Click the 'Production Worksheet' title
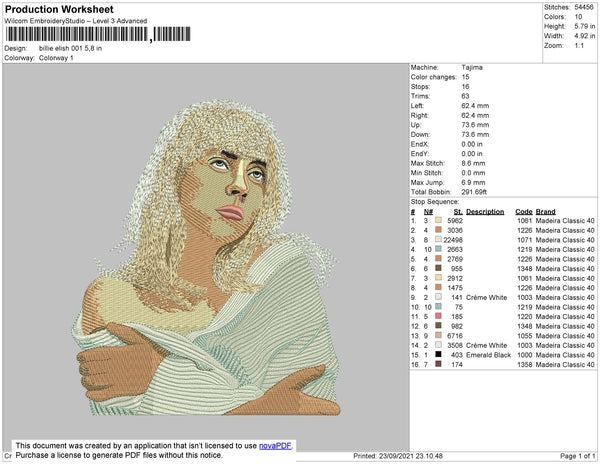Viewport: 600px width, 464px height. [x=59, y=9]
